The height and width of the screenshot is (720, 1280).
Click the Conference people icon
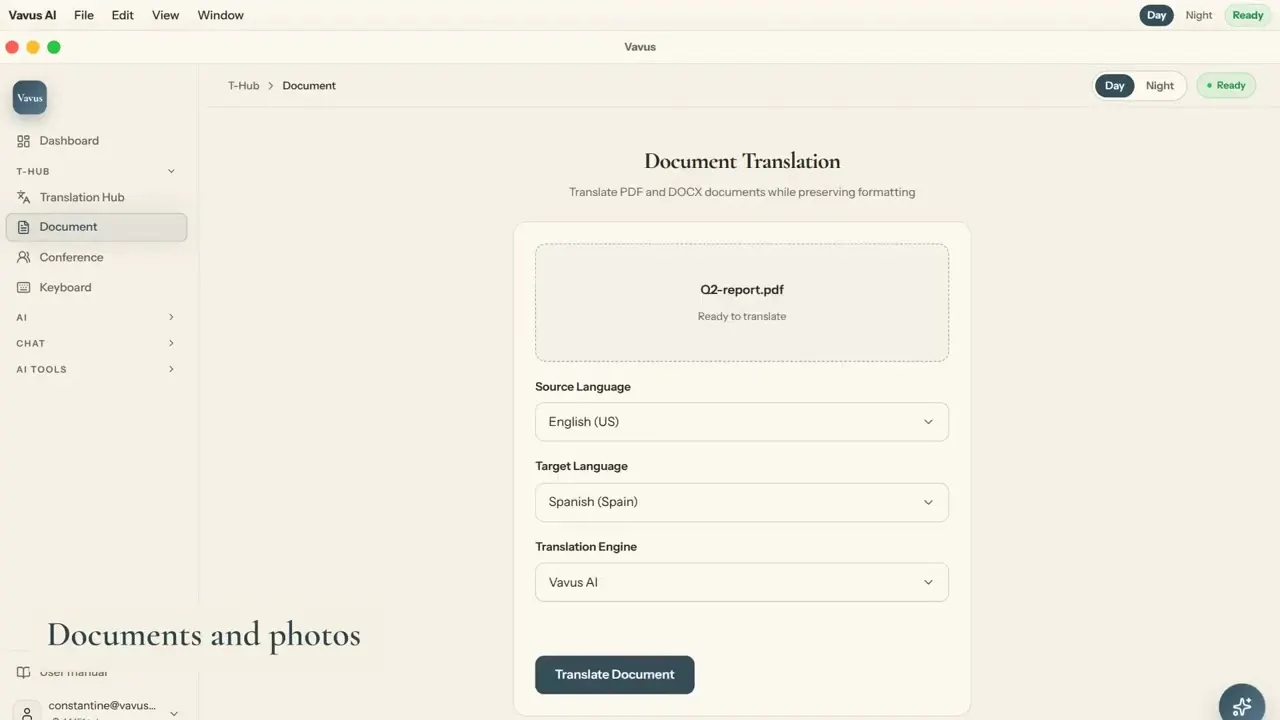pyautogui.click(x=24, y=257)
